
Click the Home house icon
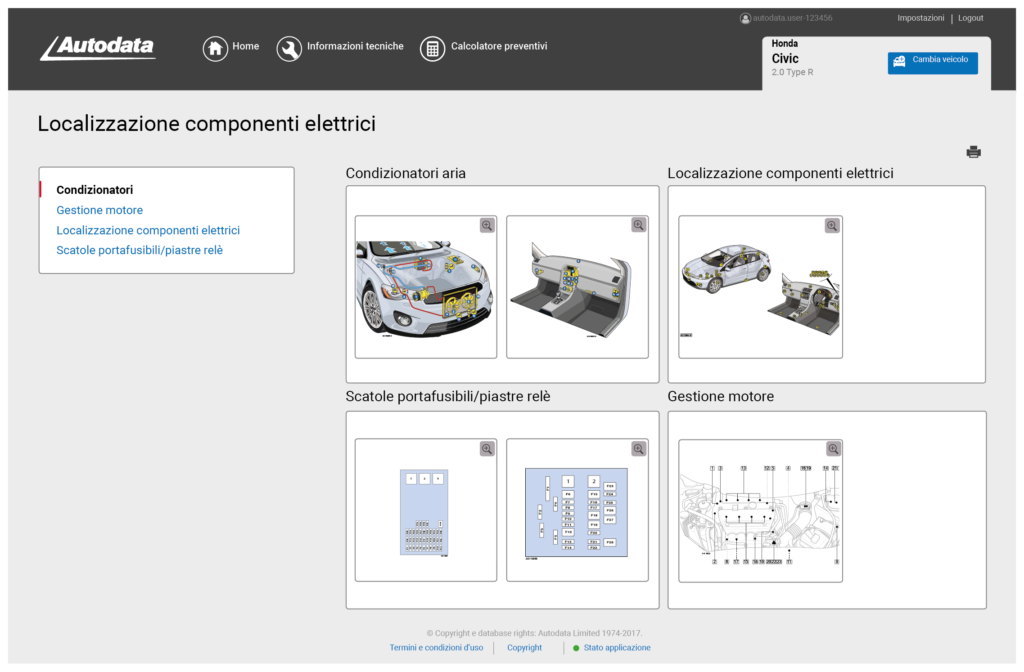[x=215, y=48]
